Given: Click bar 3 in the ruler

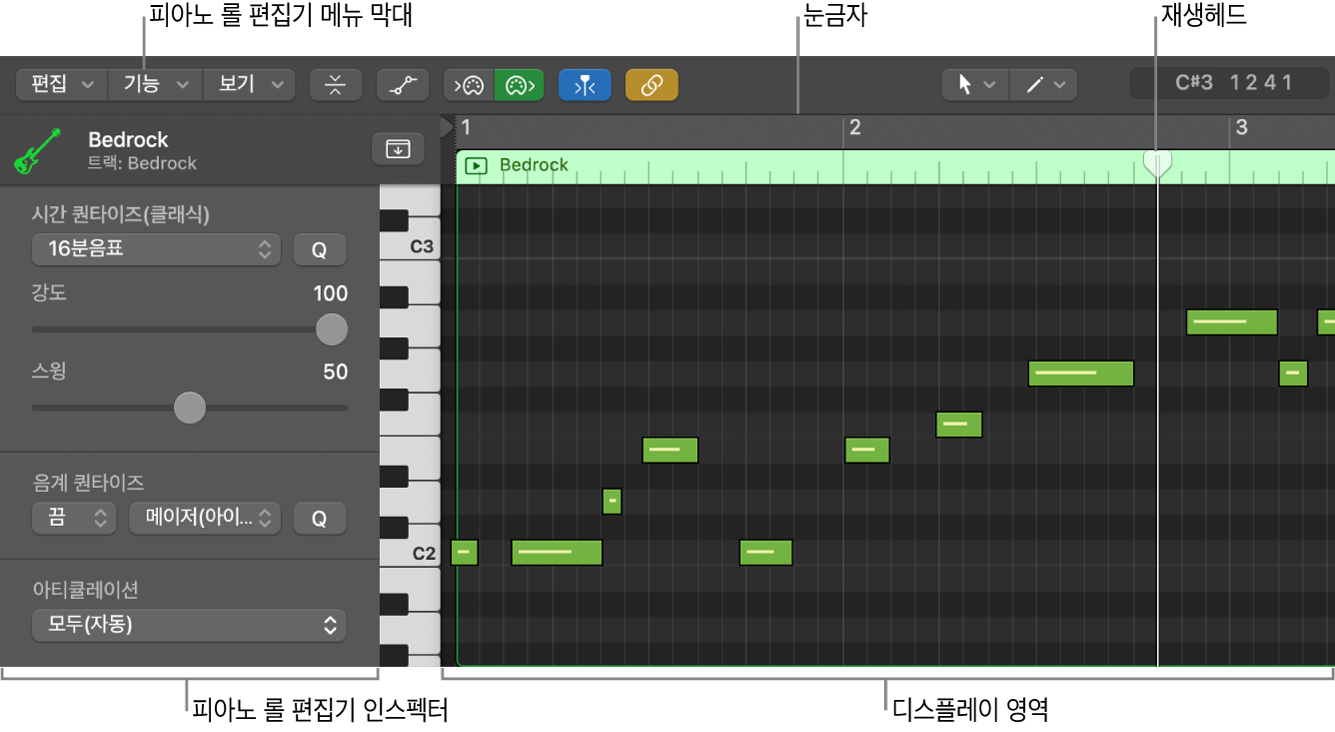Looking at the screenshot, I should click(x=1241, y=127).
